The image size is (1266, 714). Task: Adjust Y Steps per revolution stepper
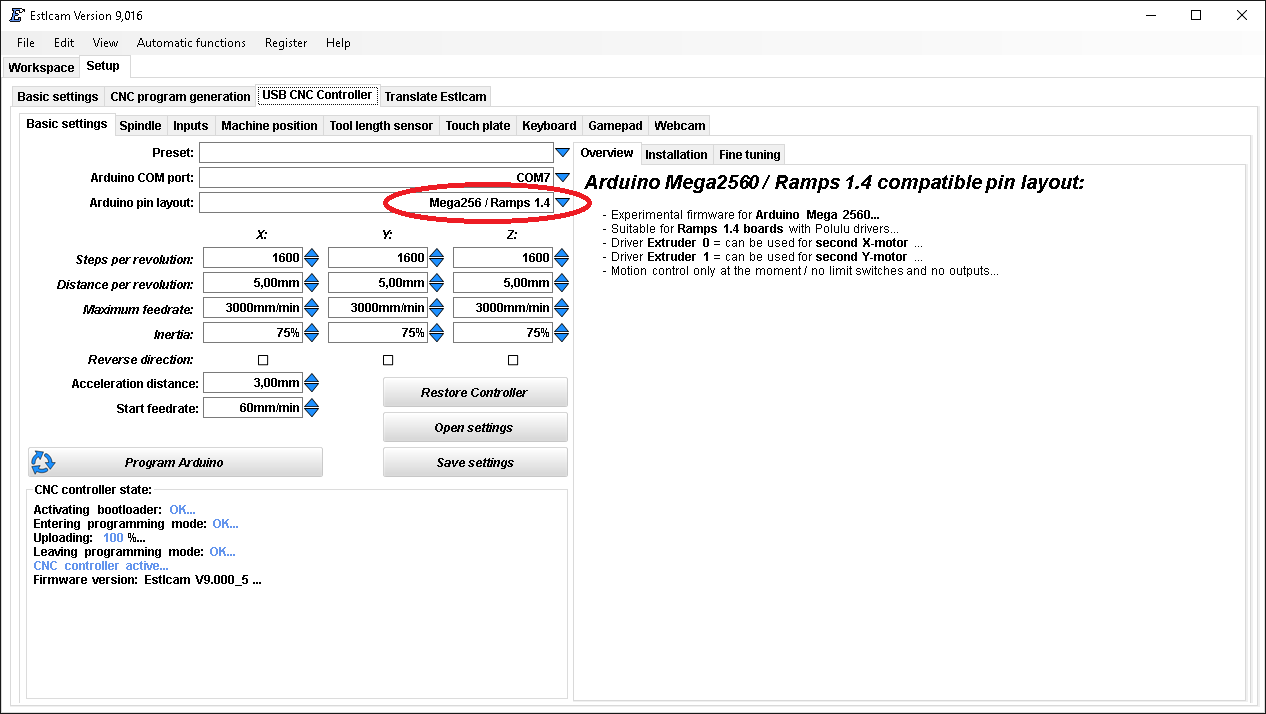click(x=436, y=258)
